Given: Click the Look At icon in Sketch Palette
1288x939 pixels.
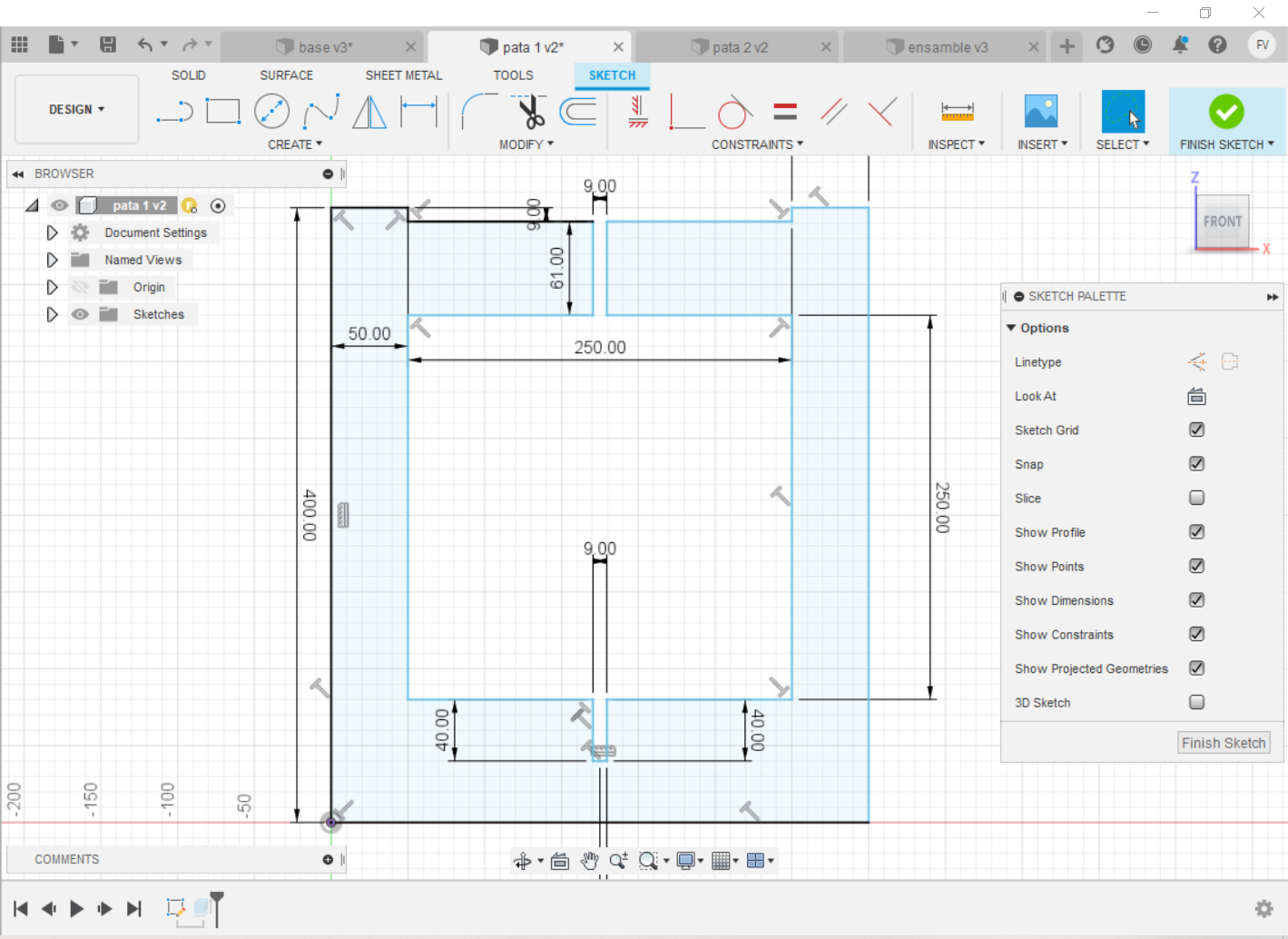Looking at the screenshot, I should pyautogui.click(x=1196, y=396).
